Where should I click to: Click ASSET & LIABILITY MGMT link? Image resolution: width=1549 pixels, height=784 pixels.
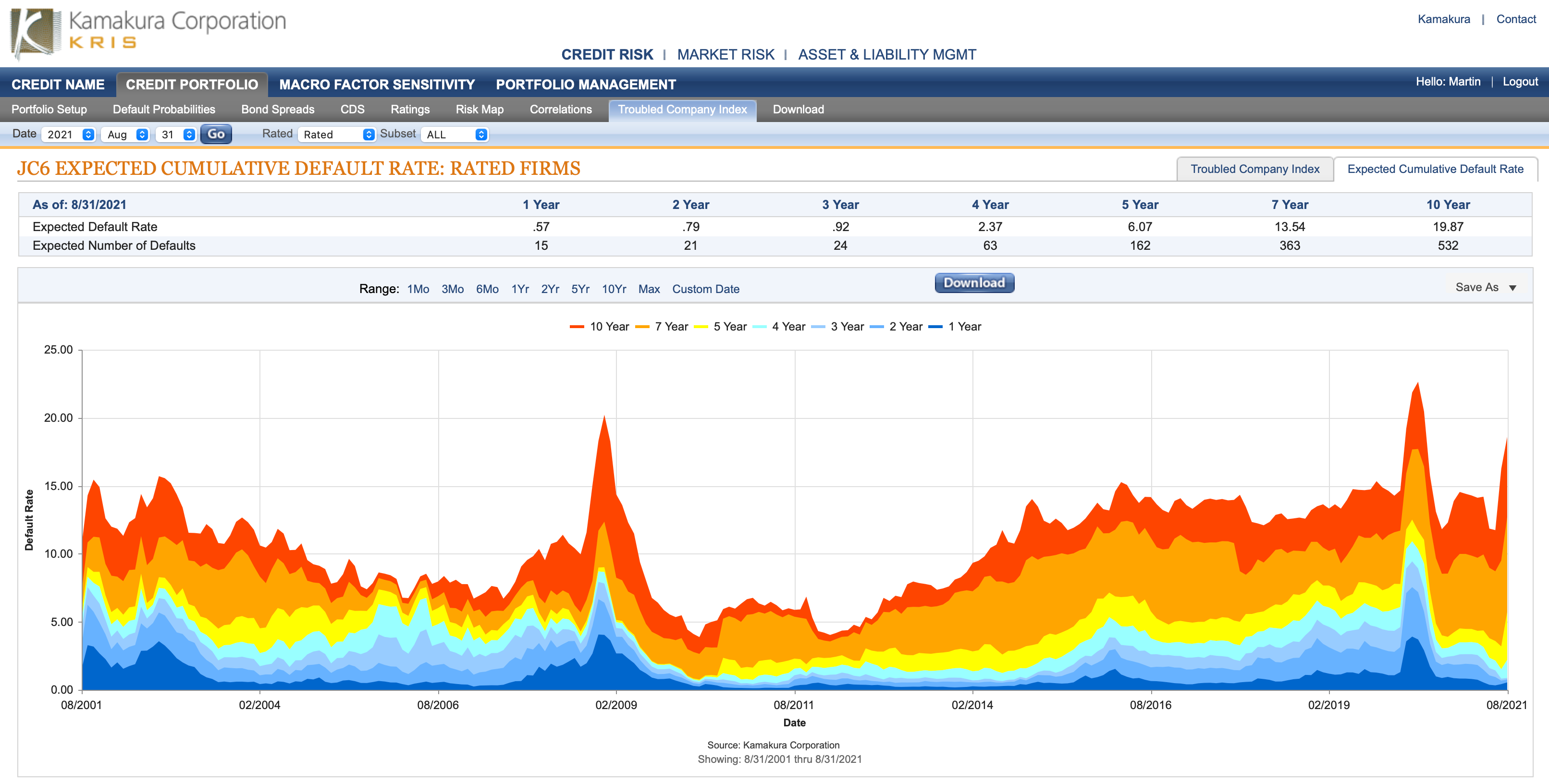(x=887, y=55)
